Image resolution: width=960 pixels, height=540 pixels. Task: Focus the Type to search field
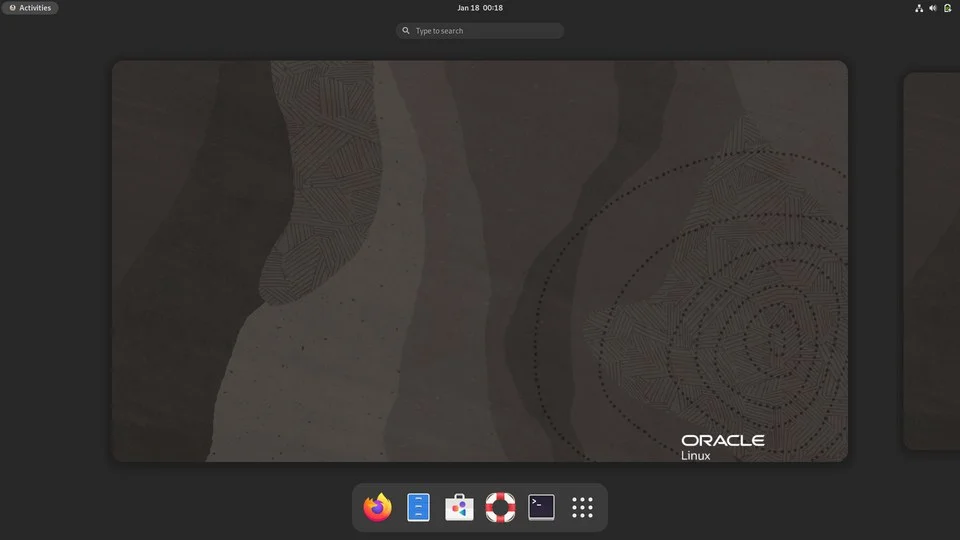click(480, 31)
